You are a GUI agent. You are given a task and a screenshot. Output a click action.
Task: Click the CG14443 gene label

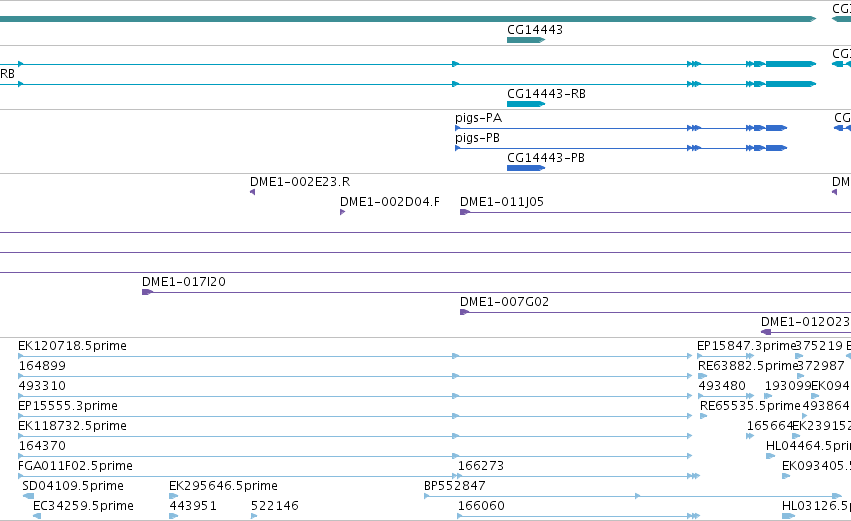pyautogui.click(x=535, y=30)
